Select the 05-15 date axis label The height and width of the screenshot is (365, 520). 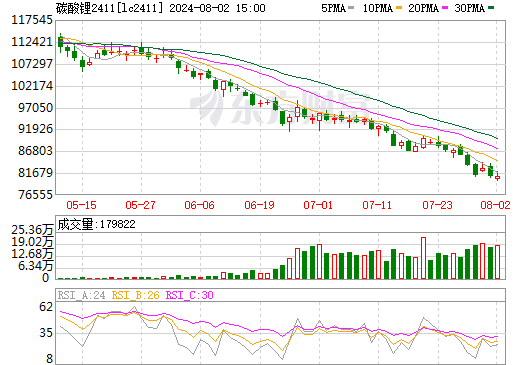click(x=81, y=205)
